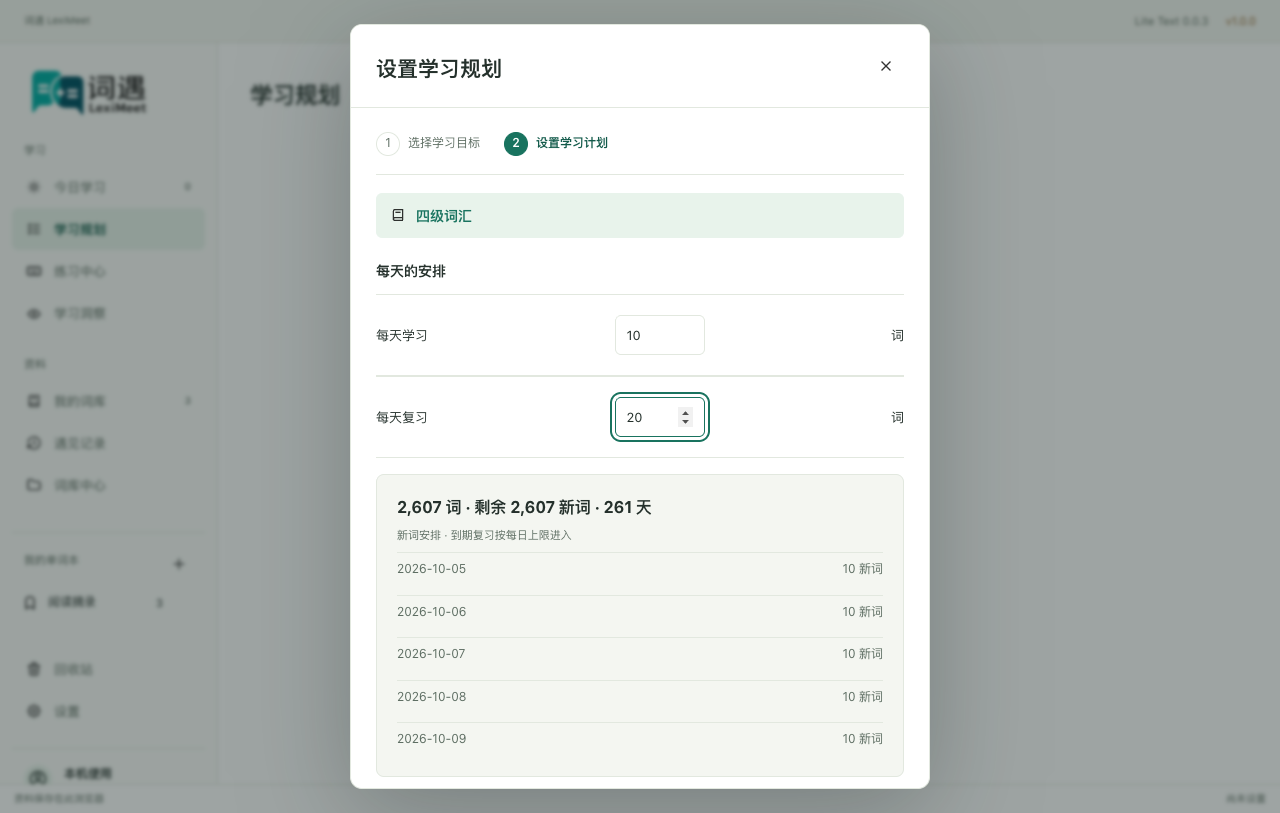Click the eye icon for 学习洞察

34,313
